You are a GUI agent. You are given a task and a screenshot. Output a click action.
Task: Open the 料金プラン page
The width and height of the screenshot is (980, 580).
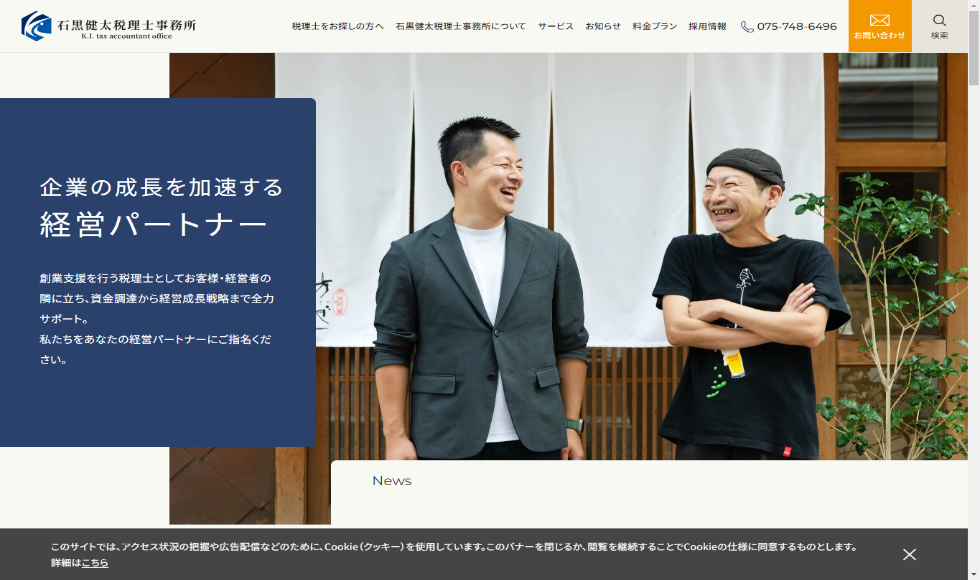click(654, 26)
